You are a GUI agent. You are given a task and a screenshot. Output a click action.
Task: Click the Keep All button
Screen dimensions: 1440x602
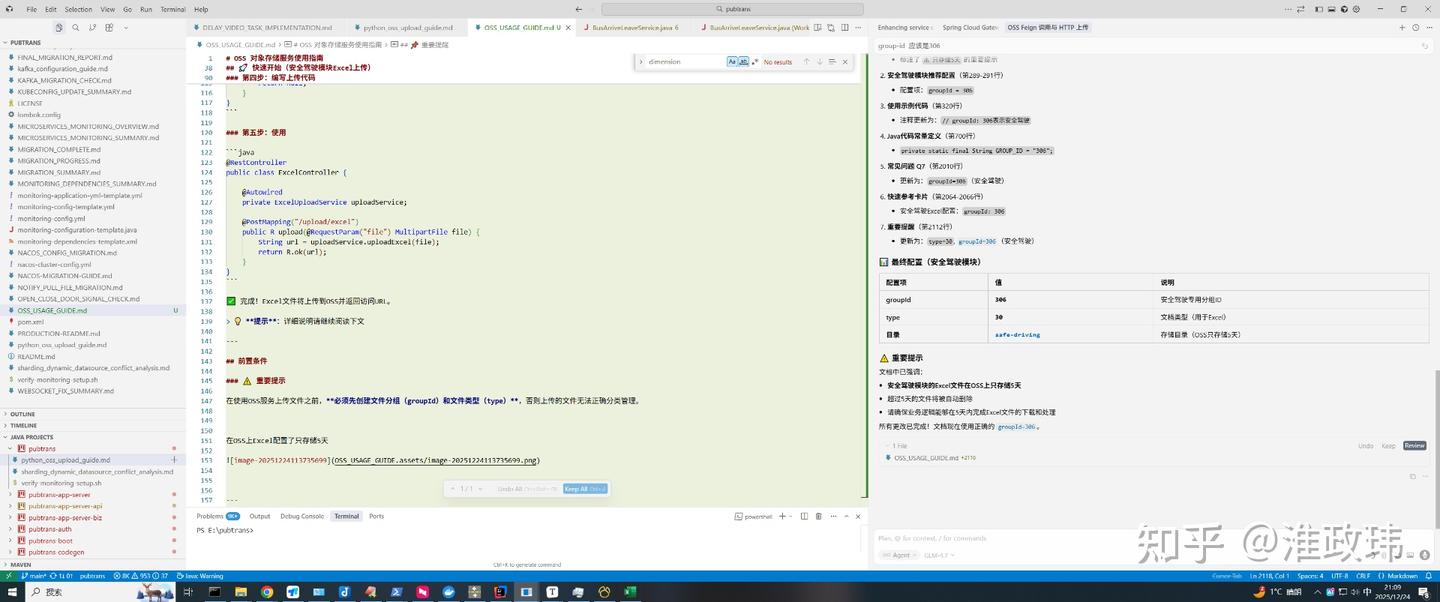coord(584,489)
